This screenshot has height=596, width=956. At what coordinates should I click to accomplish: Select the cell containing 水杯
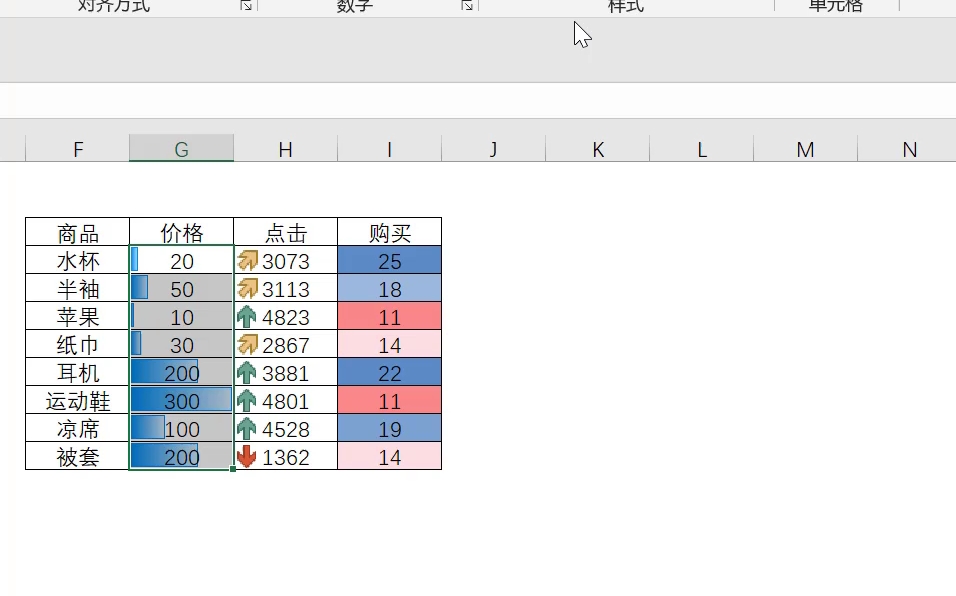[77, 261]
